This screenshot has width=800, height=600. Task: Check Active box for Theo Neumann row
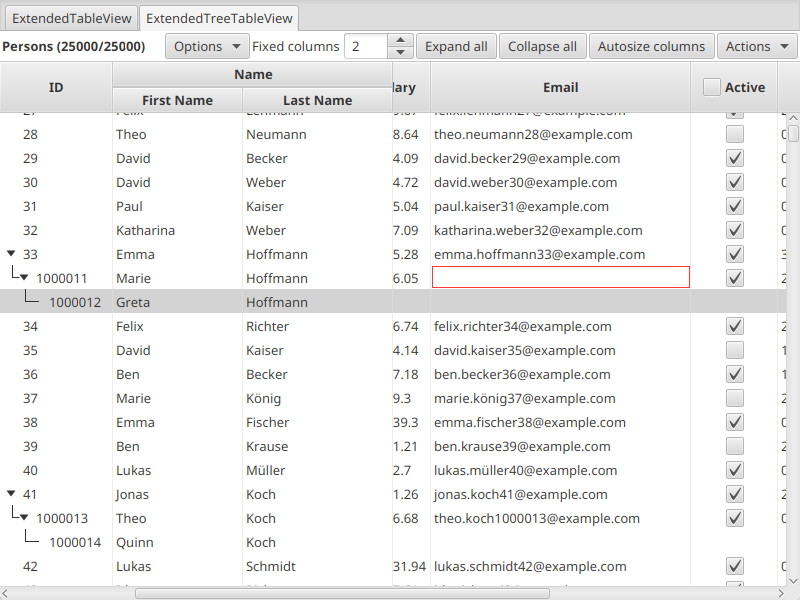coord(735,134)
